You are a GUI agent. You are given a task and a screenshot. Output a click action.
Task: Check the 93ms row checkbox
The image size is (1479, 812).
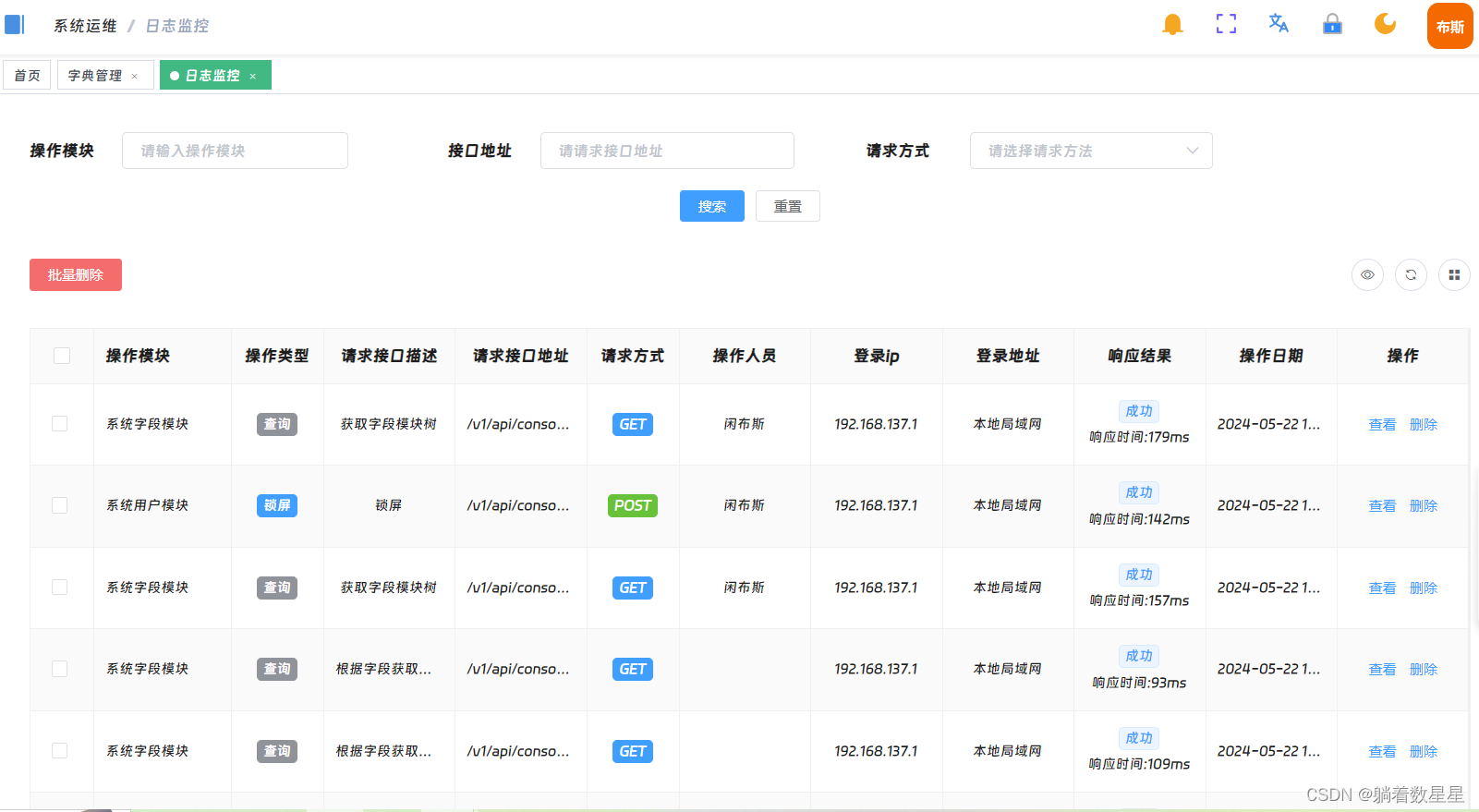(x=60, y=669)
